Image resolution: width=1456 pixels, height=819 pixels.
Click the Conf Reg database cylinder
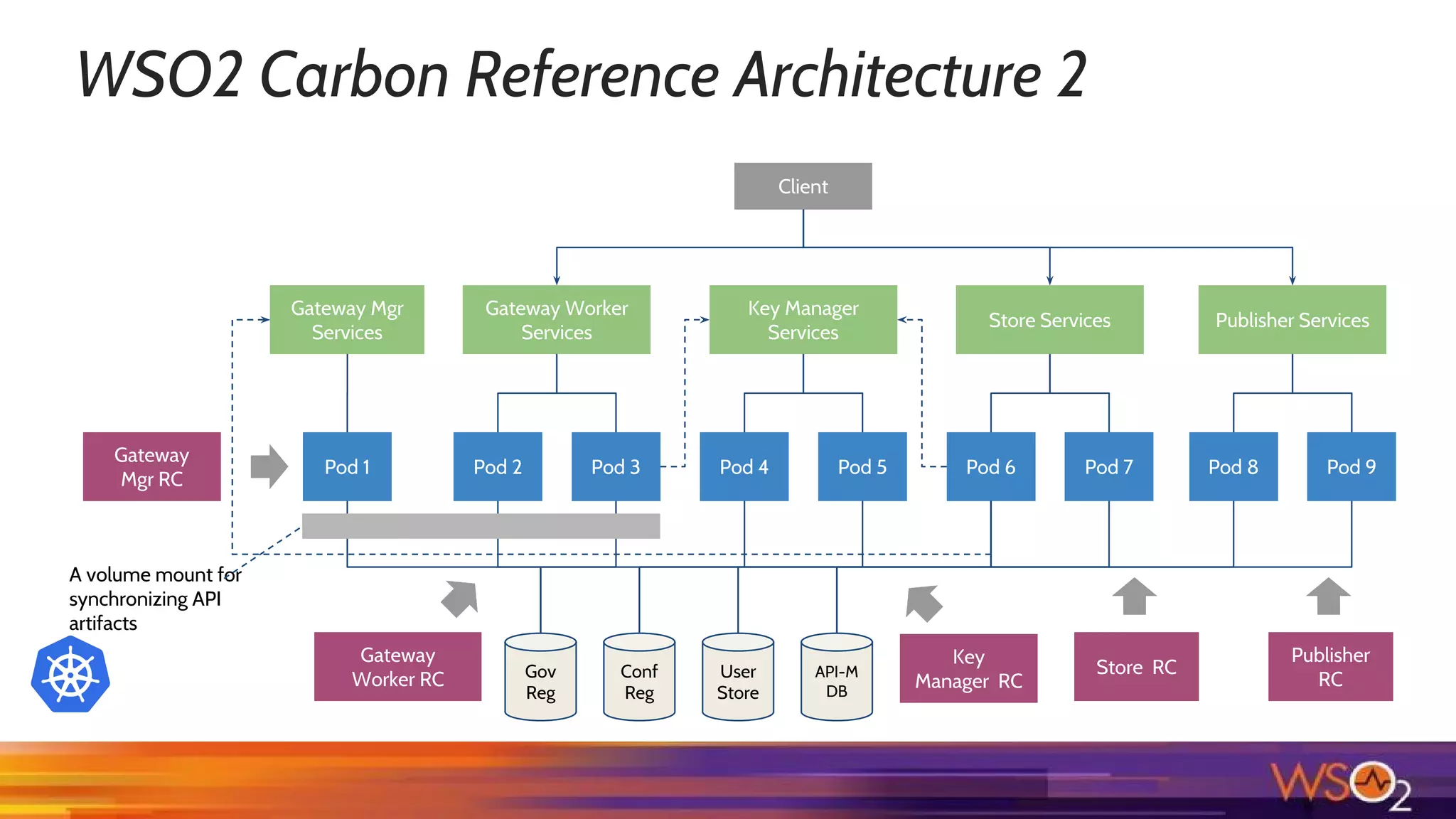(639, 678)
